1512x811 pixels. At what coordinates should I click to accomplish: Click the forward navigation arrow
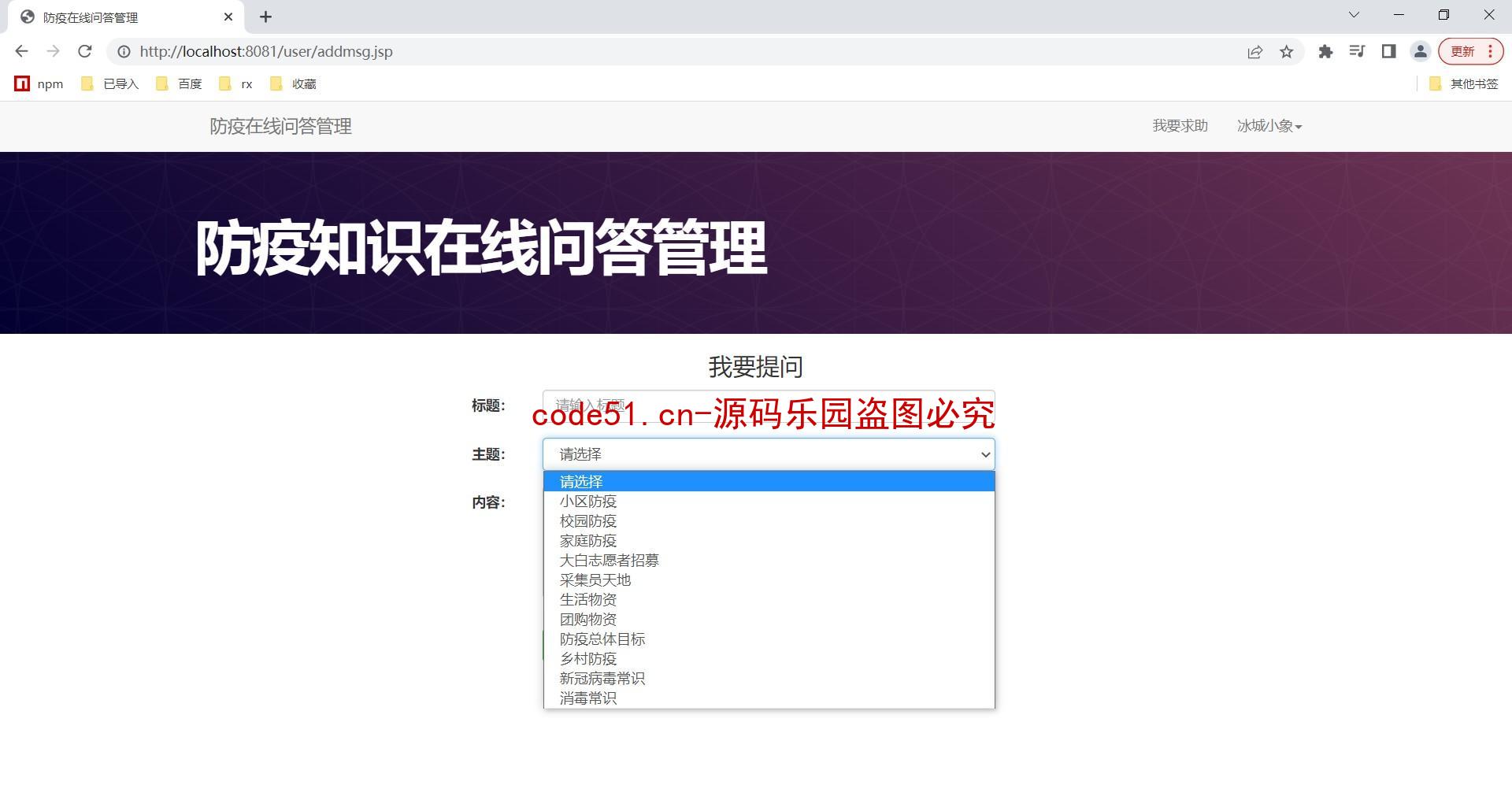click(x=53, y=51)
